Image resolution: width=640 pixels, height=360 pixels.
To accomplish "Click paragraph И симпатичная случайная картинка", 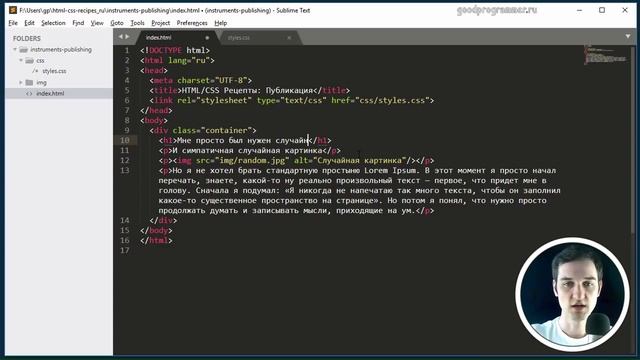I will pyautogui.click(x=247, y=151).
